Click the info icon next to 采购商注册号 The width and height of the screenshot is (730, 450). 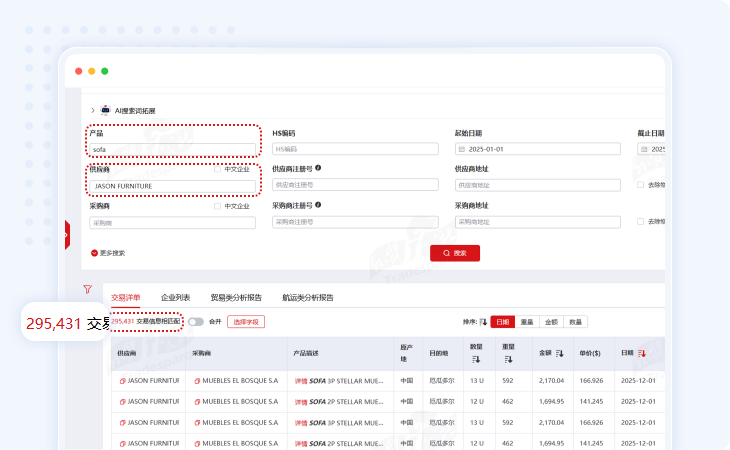pos(318,205)
